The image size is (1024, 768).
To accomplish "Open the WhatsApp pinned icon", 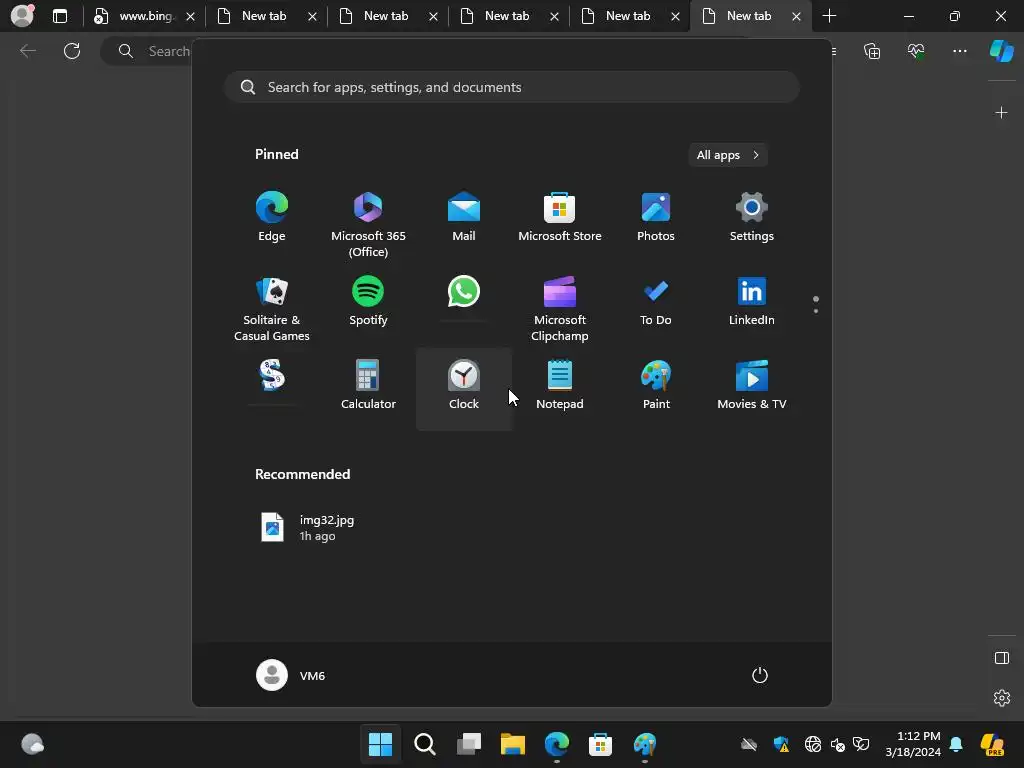I will pyautogui.click(x=464, y=292).
